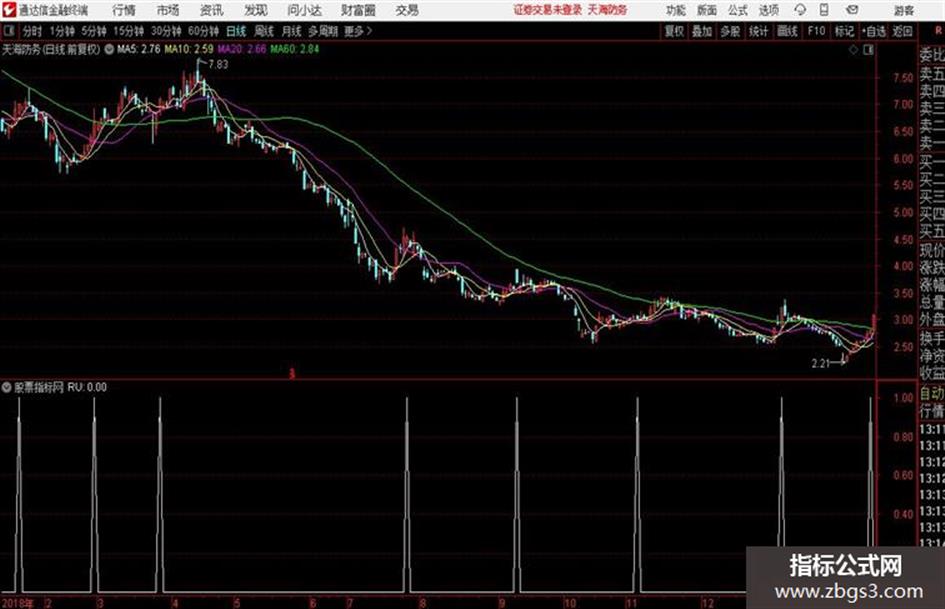The height and width of the screenshot is (609, 945).
Task: Open the 多周期 multi-period view
Action: 323,31
